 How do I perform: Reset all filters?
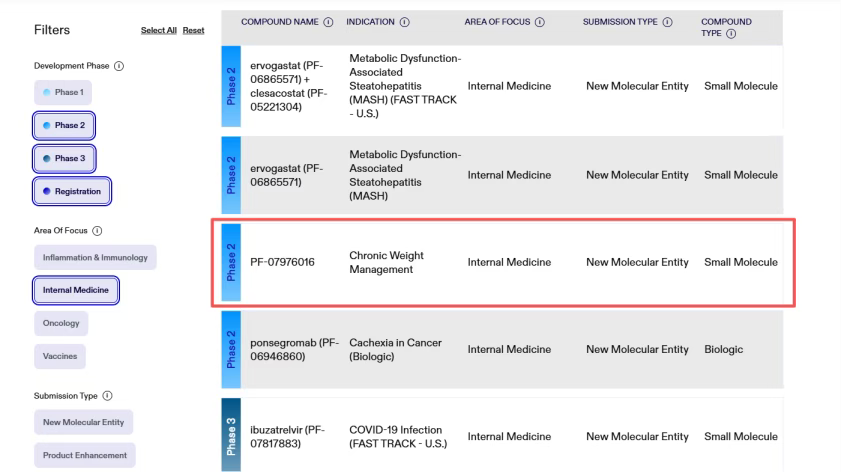coord(194,30)
